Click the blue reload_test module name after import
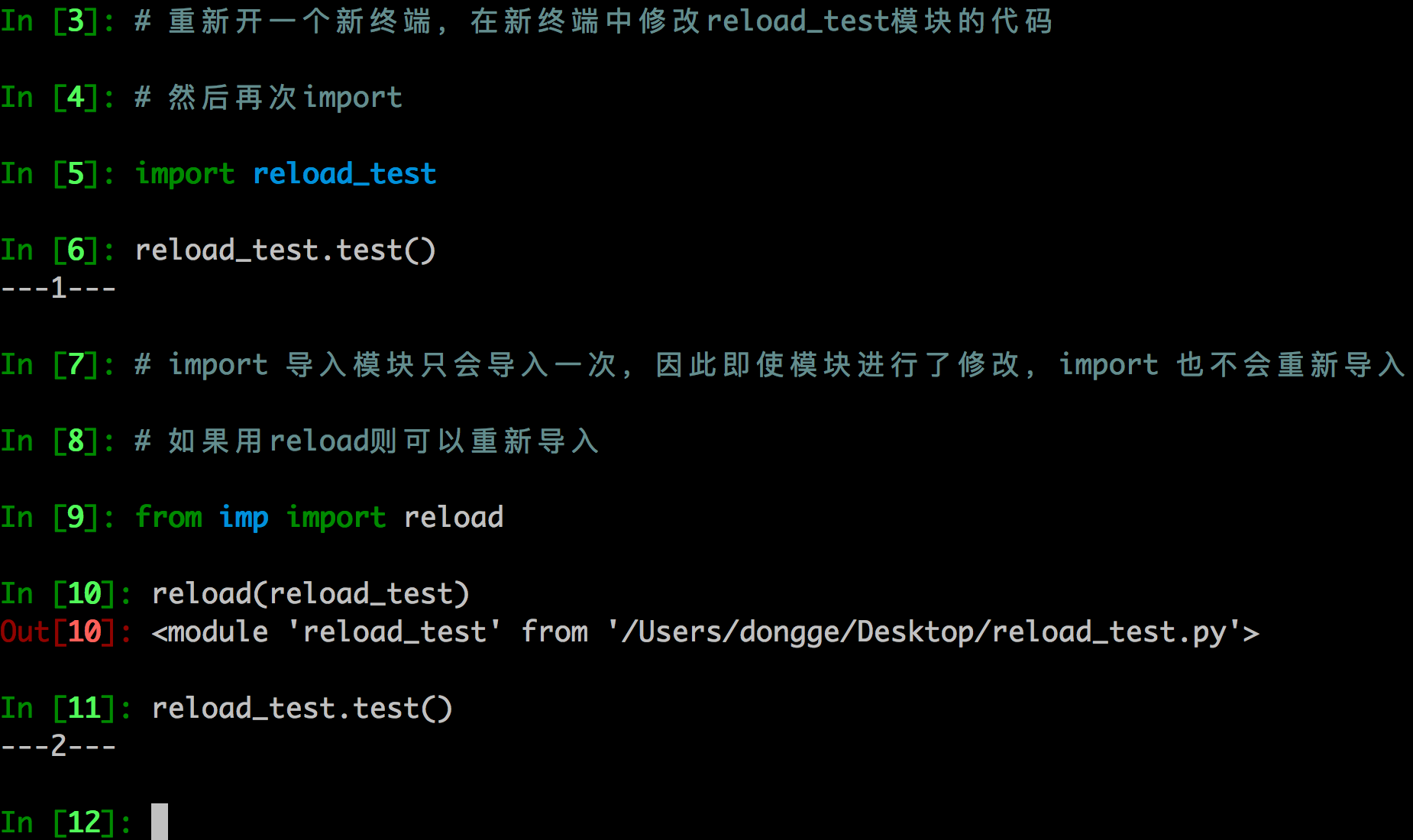This screenshot has height=840, width=1413. (x=344, y=174)
